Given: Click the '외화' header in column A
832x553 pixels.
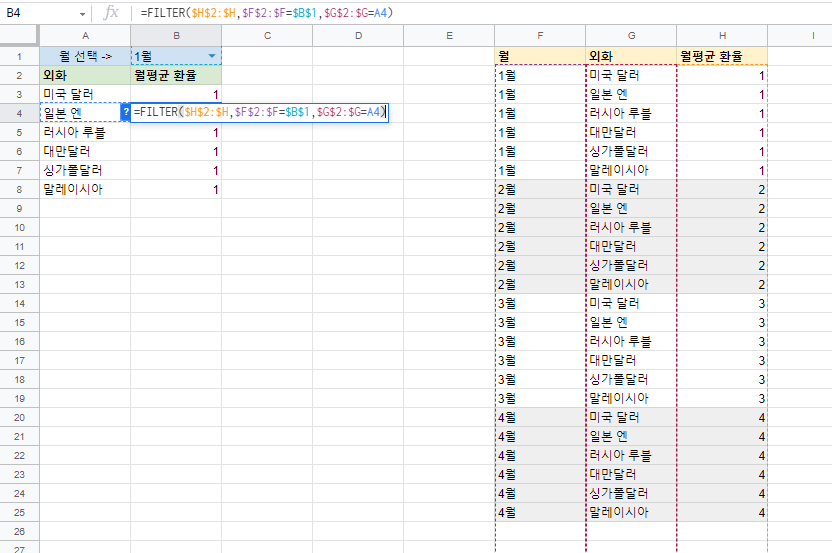Looking at the screenshot, I should pyautogui.click(x=85, y=75).
